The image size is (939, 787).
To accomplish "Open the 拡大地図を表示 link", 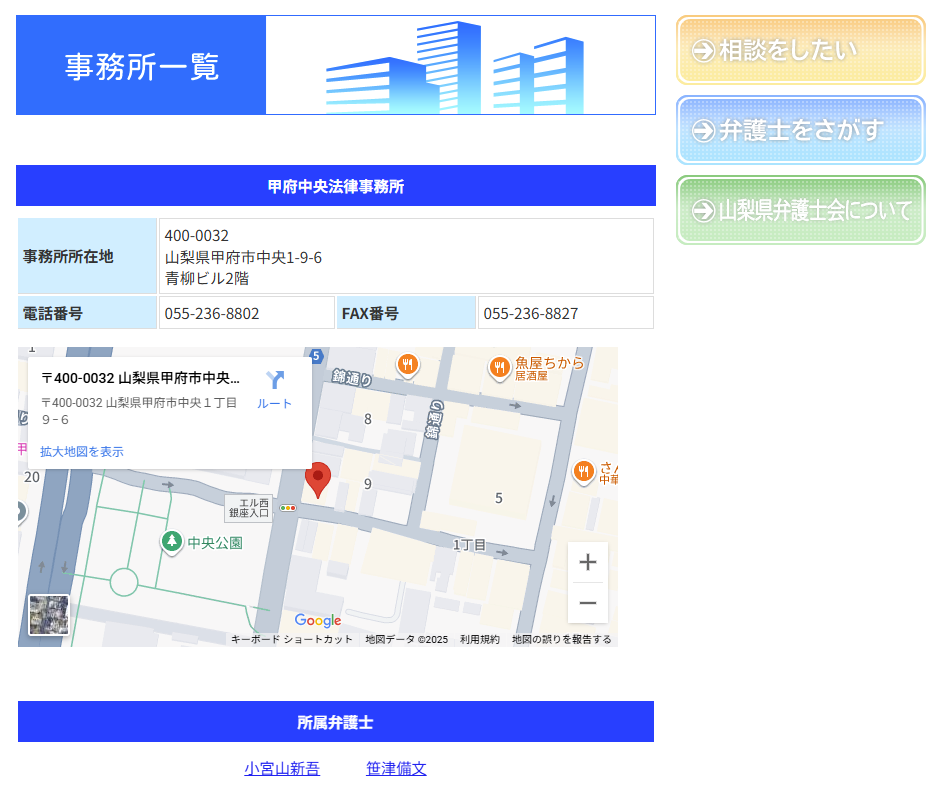I will tap(82, 452).
